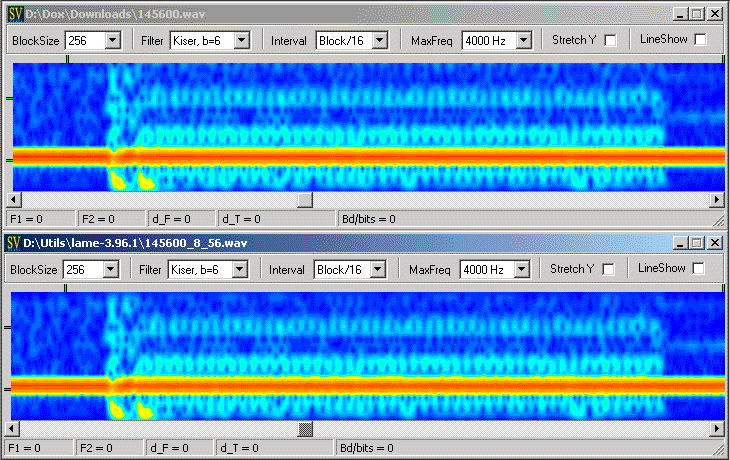
Task: Expand Interval dropdown in bottom window
Action: (x=377, y=269)
